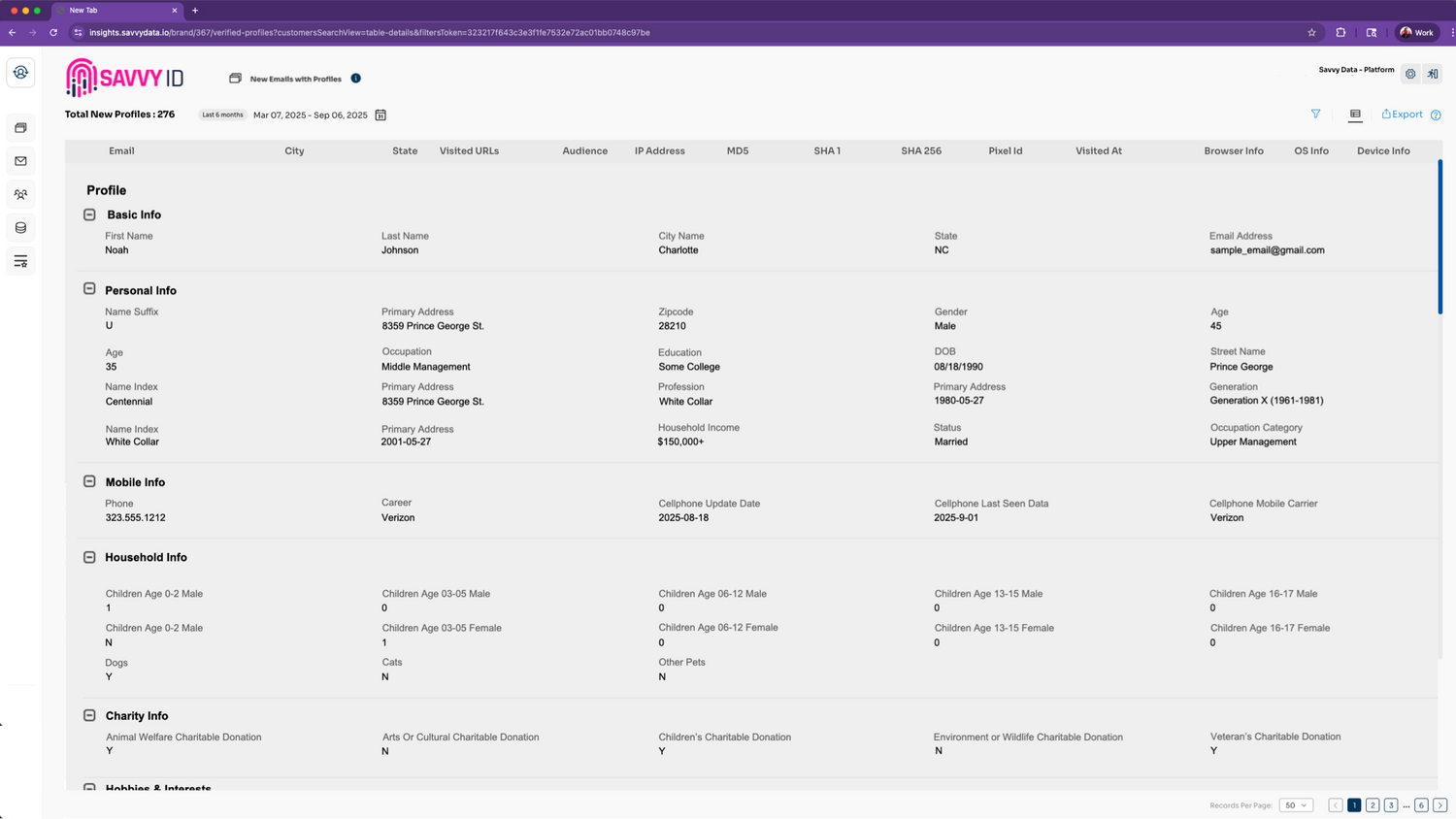Viewport: 1456px width, 819px height.
Task: Toggle the table view icon beside Export
Action: click(x=1355, y=115)
